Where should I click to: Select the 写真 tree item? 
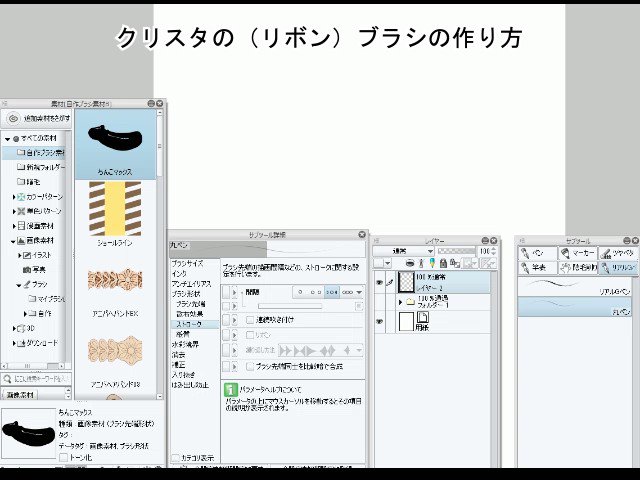click(x=34, y=270)
